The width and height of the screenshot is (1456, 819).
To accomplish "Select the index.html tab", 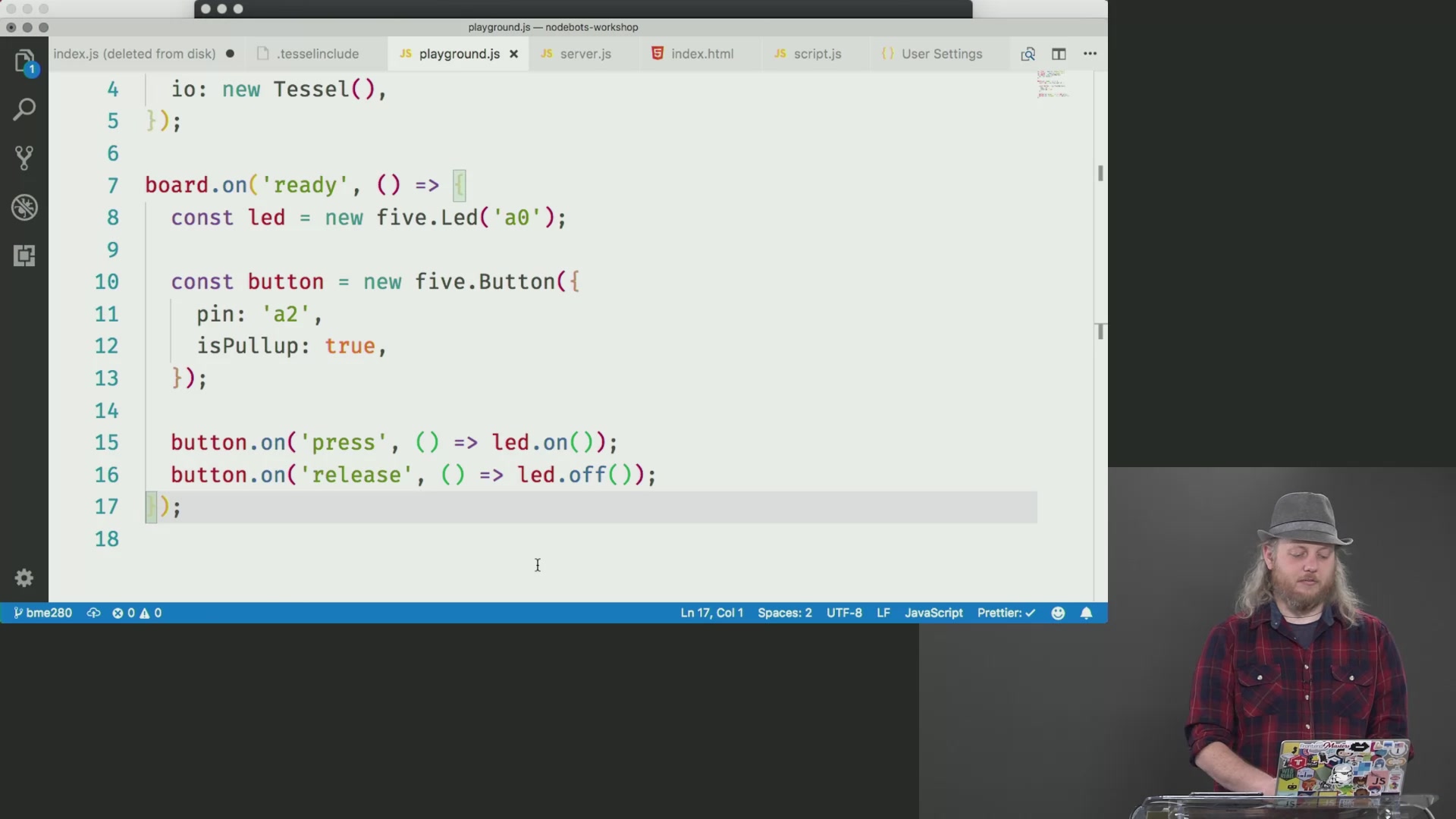I will point(700,53).
